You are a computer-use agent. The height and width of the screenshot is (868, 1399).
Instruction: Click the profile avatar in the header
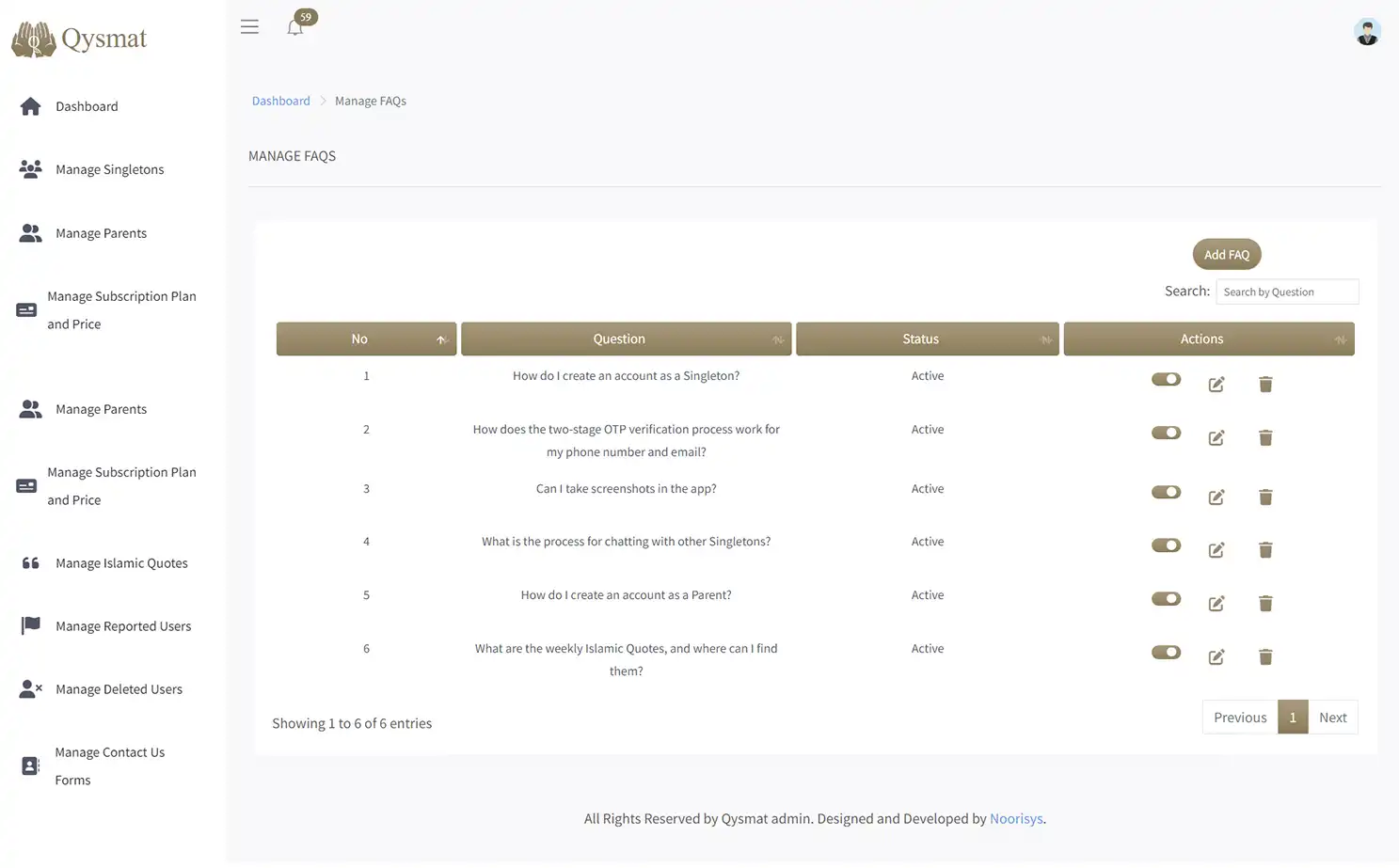pos(1366,31)
